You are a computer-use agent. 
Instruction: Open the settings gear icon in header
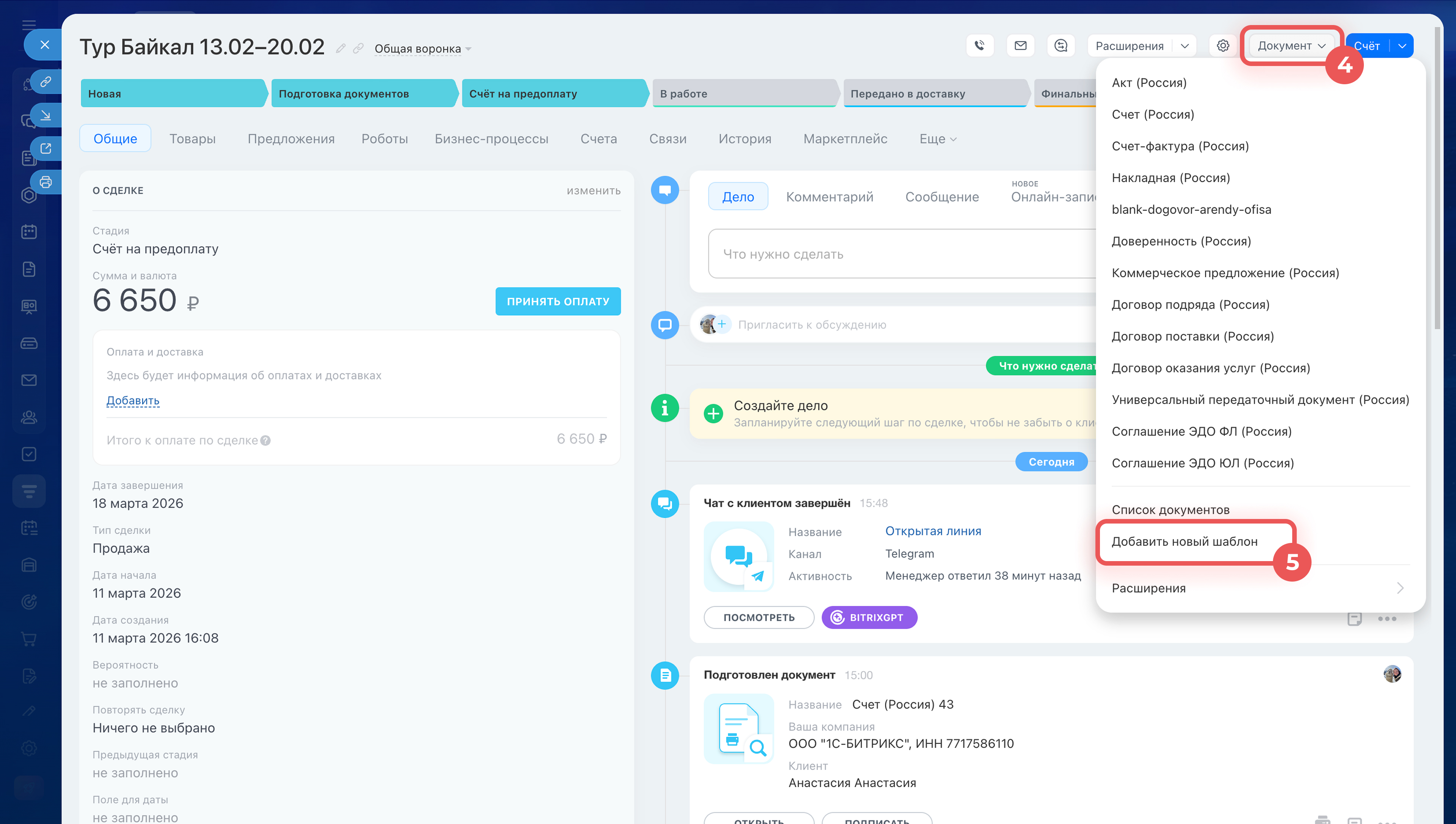(x=1222, y=45)
